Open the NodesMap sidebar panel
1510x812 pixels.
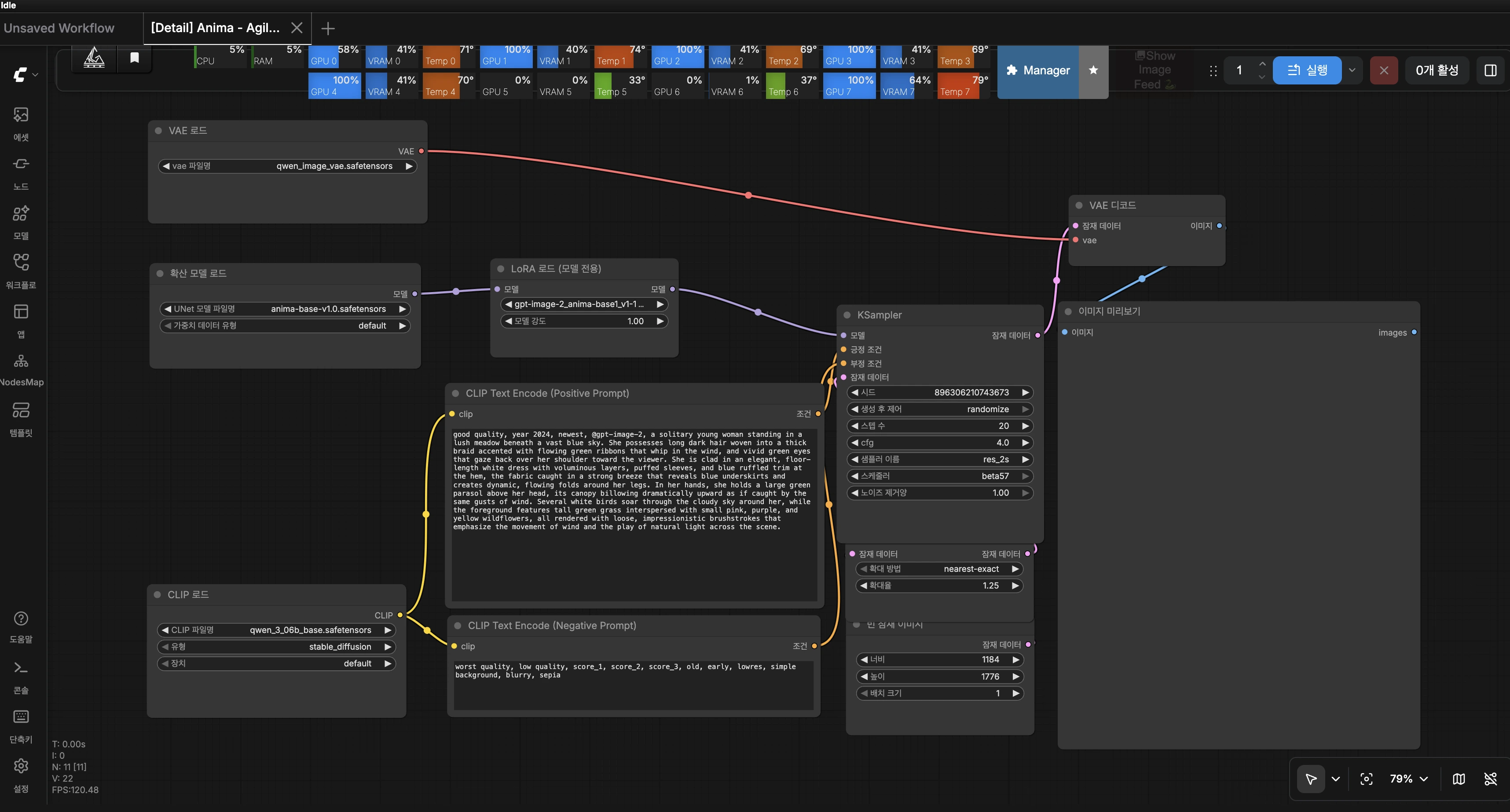pos(21,369)
